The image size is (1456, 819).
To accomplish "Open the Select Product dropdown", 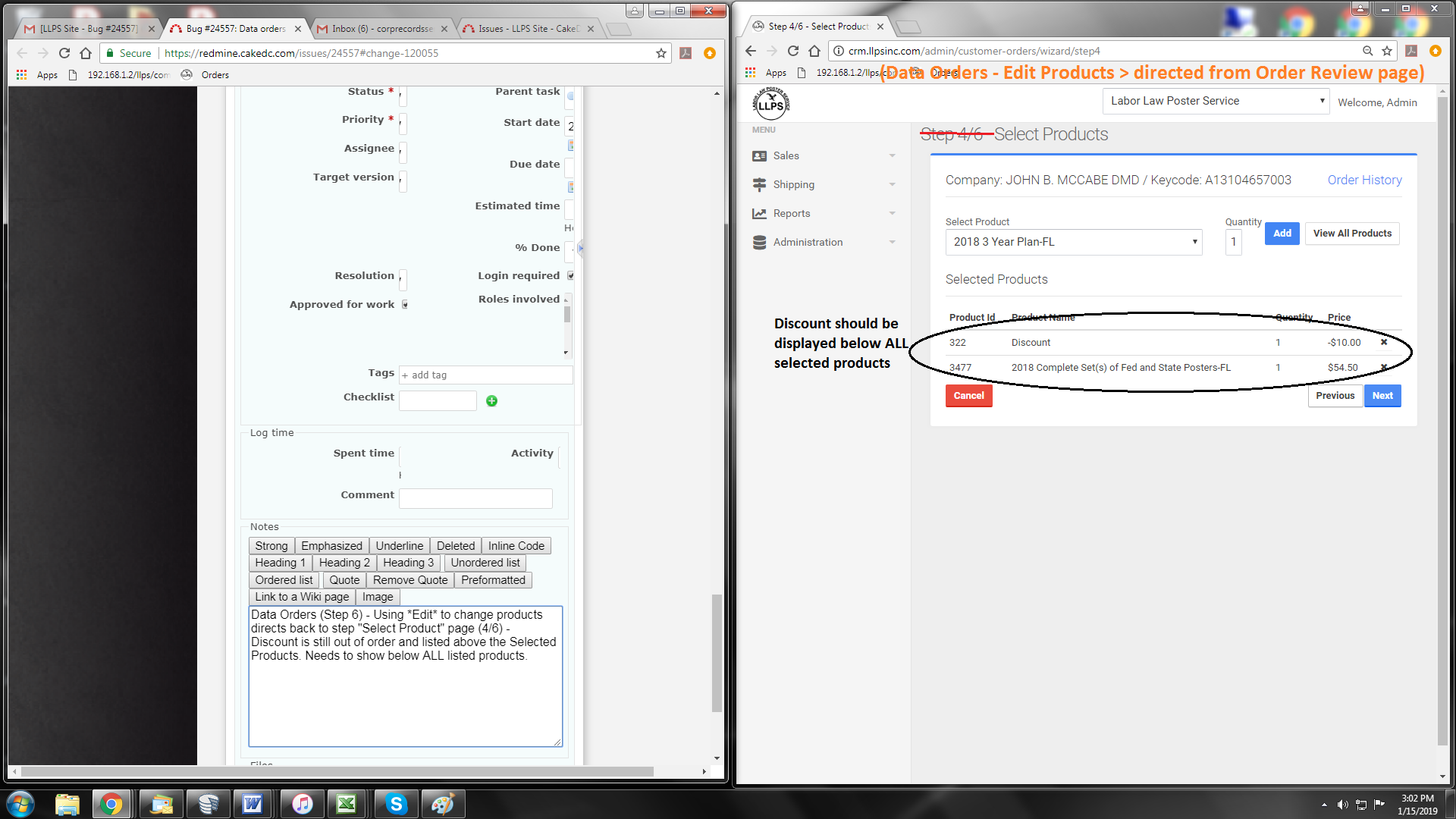I will (x=1073, y=242).
